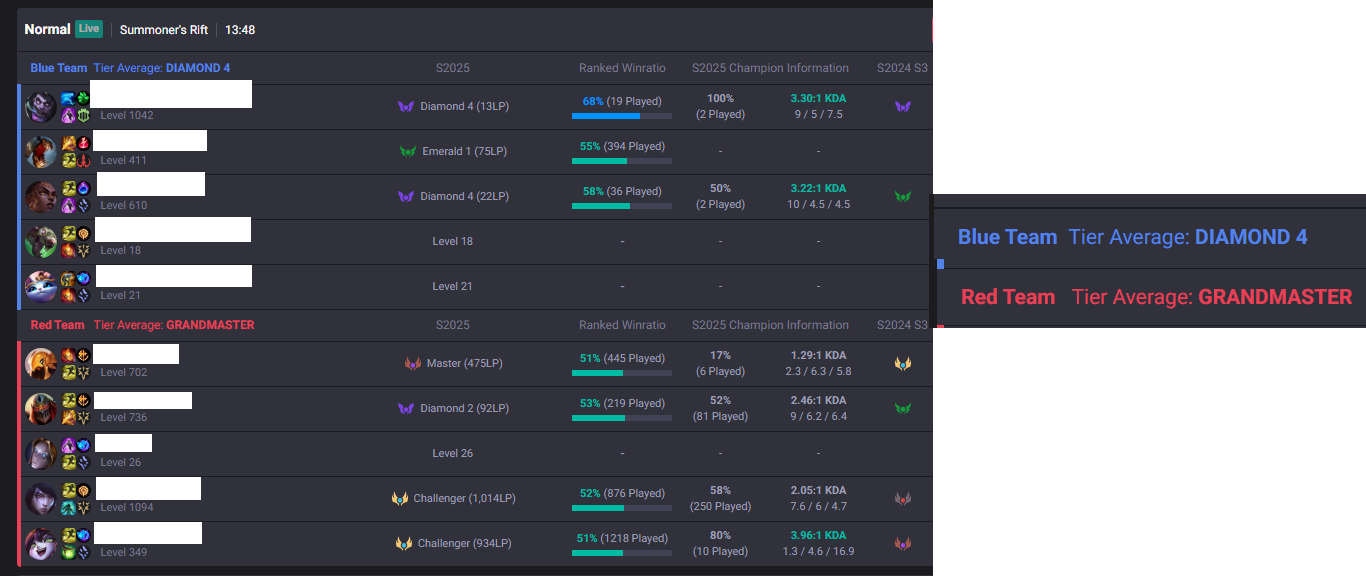The height and width of the screenshot is (576, 1366).
Task: Open the Yuumi portrait beside Level 21
Action: tap(42, 287)
